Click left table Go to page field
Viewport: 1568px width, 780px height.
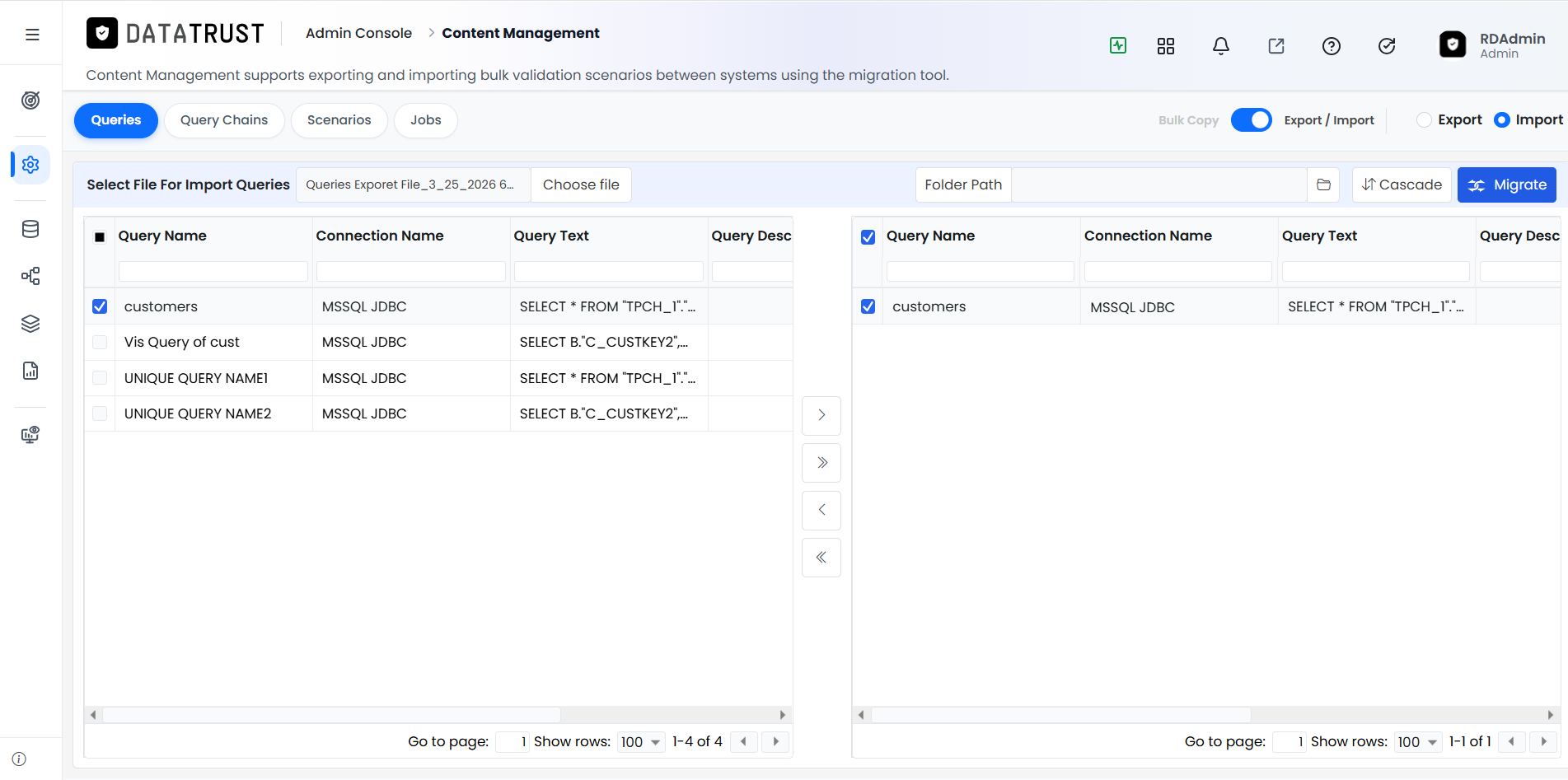[512, 742]
